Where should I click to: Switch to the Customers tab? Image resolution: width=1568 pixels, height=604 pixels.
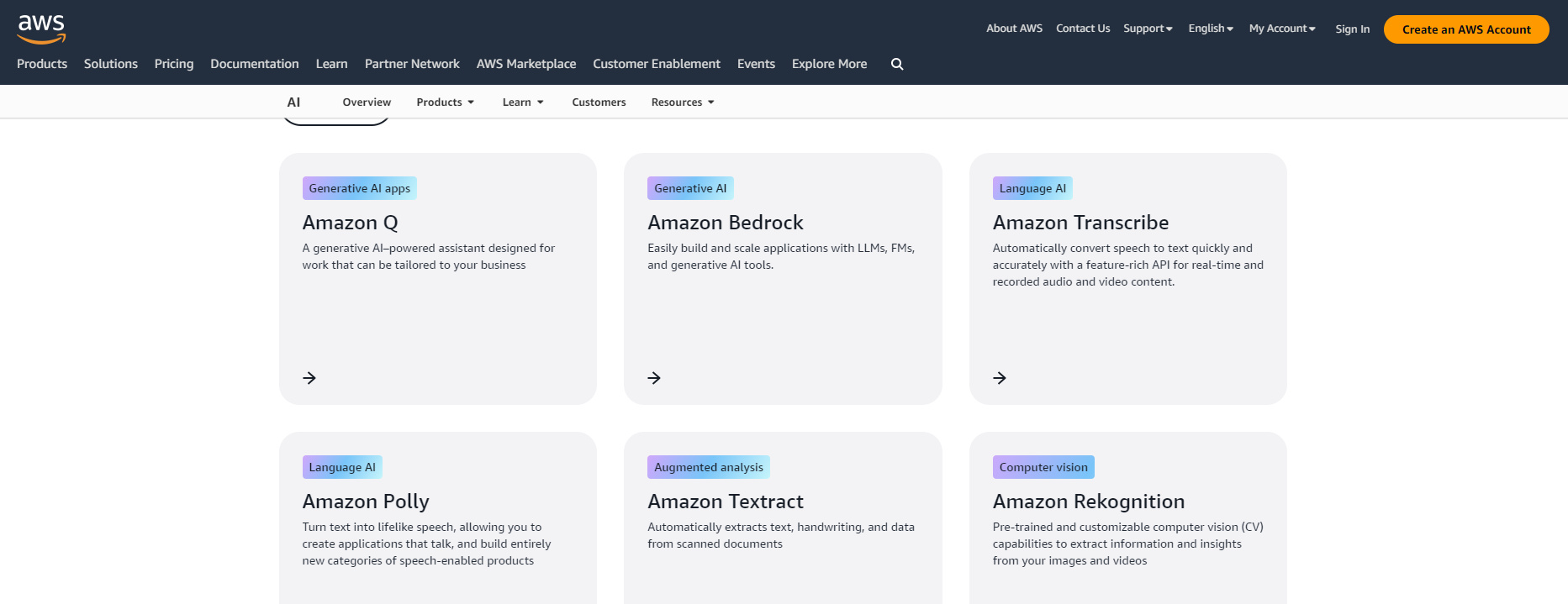pyautogui.click(x=599, y=102)
